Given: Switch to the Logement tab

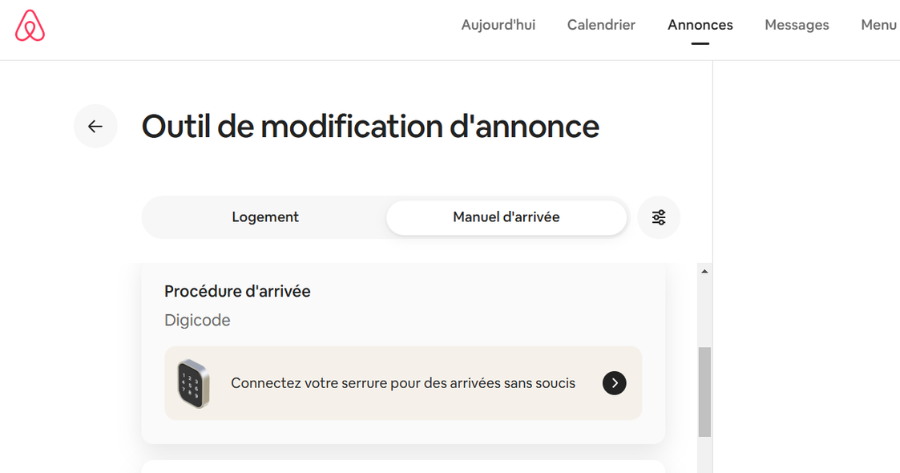Looking at the screenshot, I should click(265, 218).
